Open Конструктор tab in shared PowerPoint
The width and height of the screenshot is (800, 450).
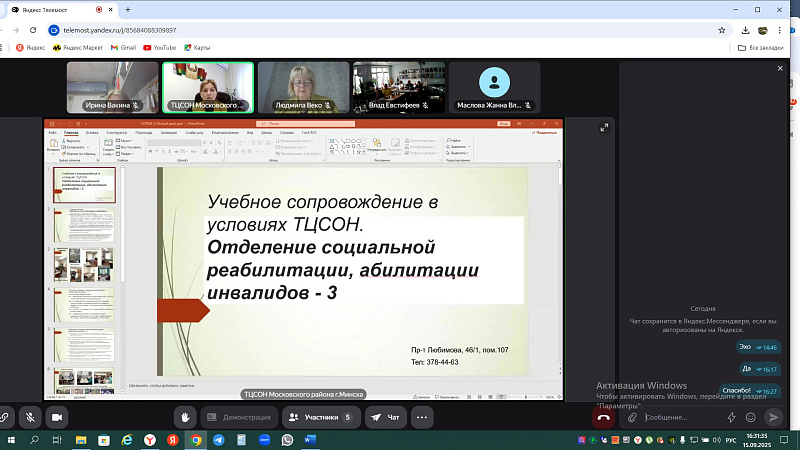point(117,133)
